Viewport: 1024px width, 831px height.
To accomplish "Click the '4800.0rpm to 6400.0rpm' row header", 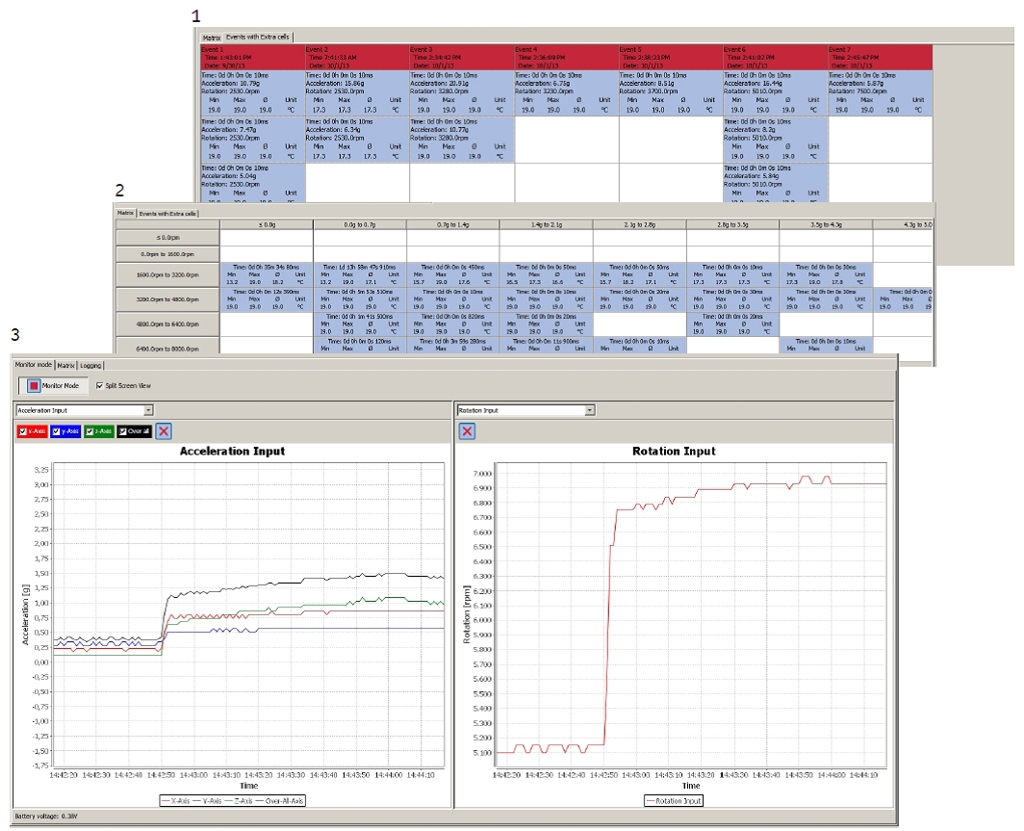I will [x=168, y=324].
